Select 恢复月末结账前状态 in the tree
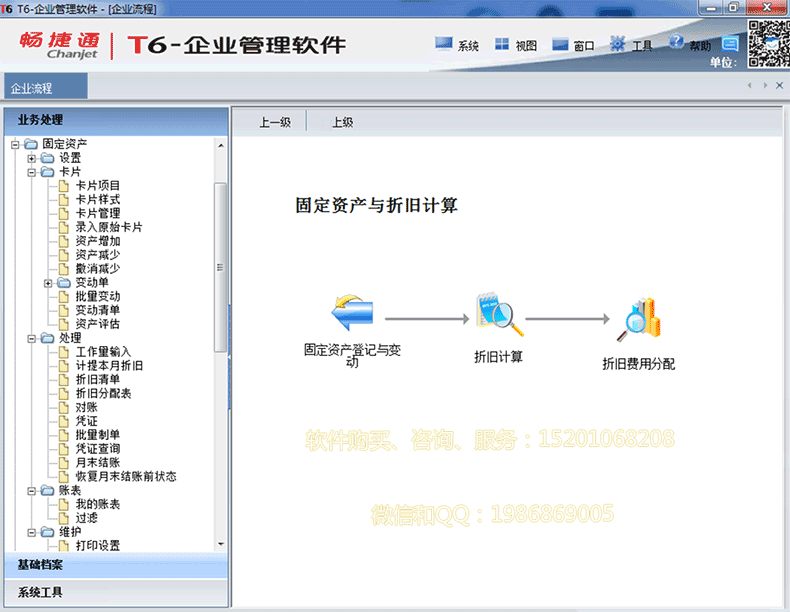 [126, 477]
